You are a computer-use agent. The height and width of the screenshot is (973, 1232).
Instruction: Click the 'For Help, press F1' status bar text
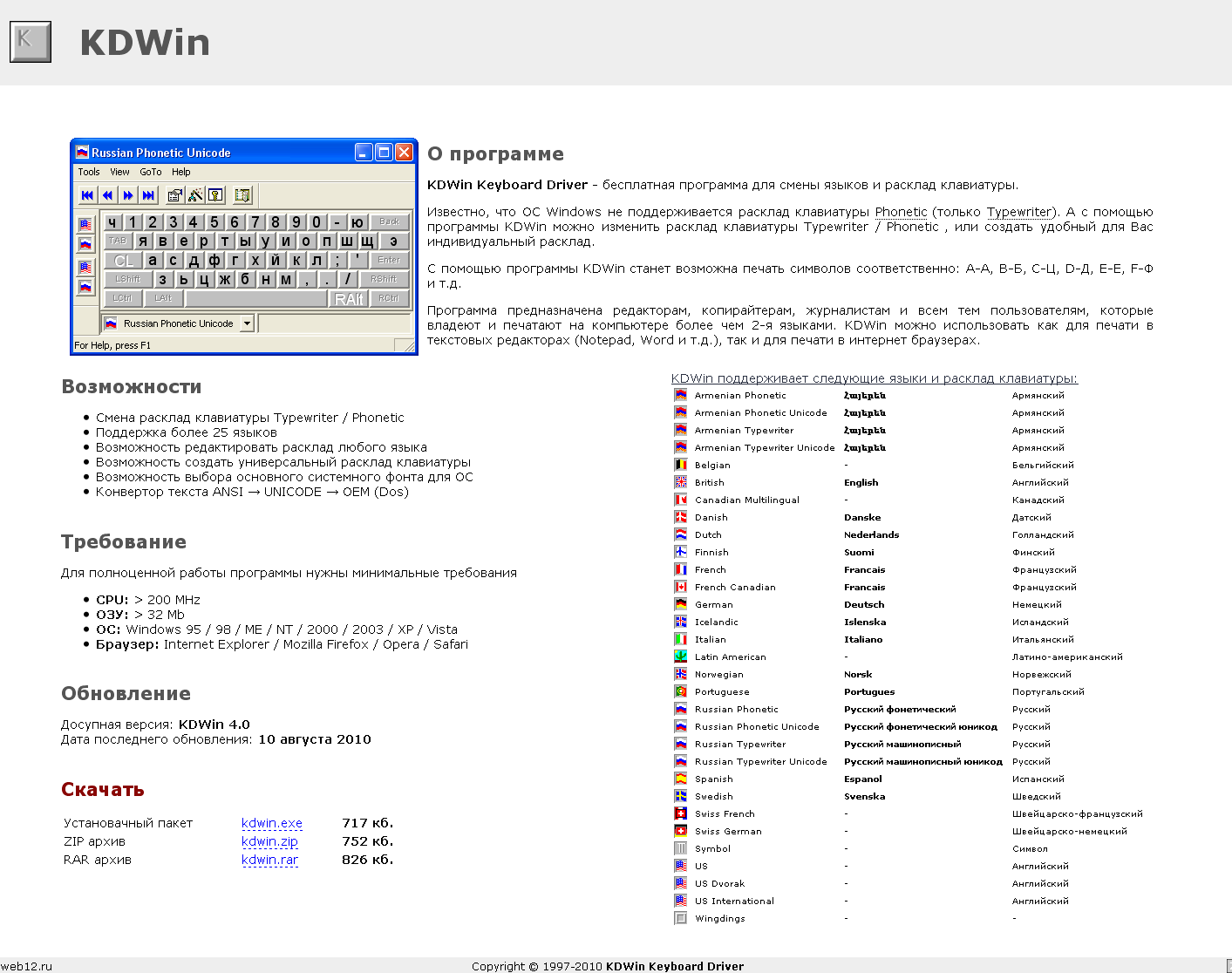(x=112, y=345)
